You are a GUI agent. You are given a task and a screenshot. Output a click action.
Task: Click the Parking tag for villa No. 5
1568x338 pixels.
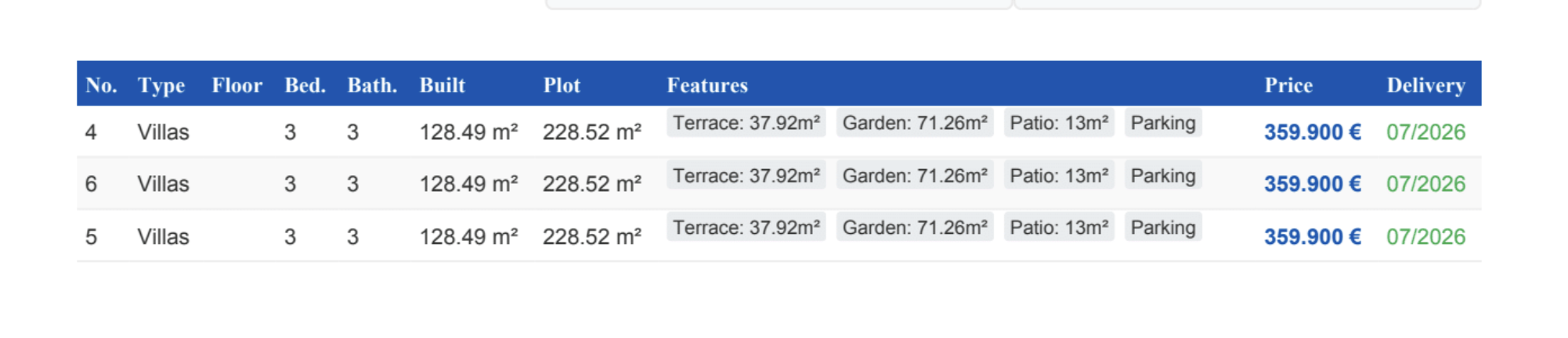pyautogui.click(x=1163, y=228)
